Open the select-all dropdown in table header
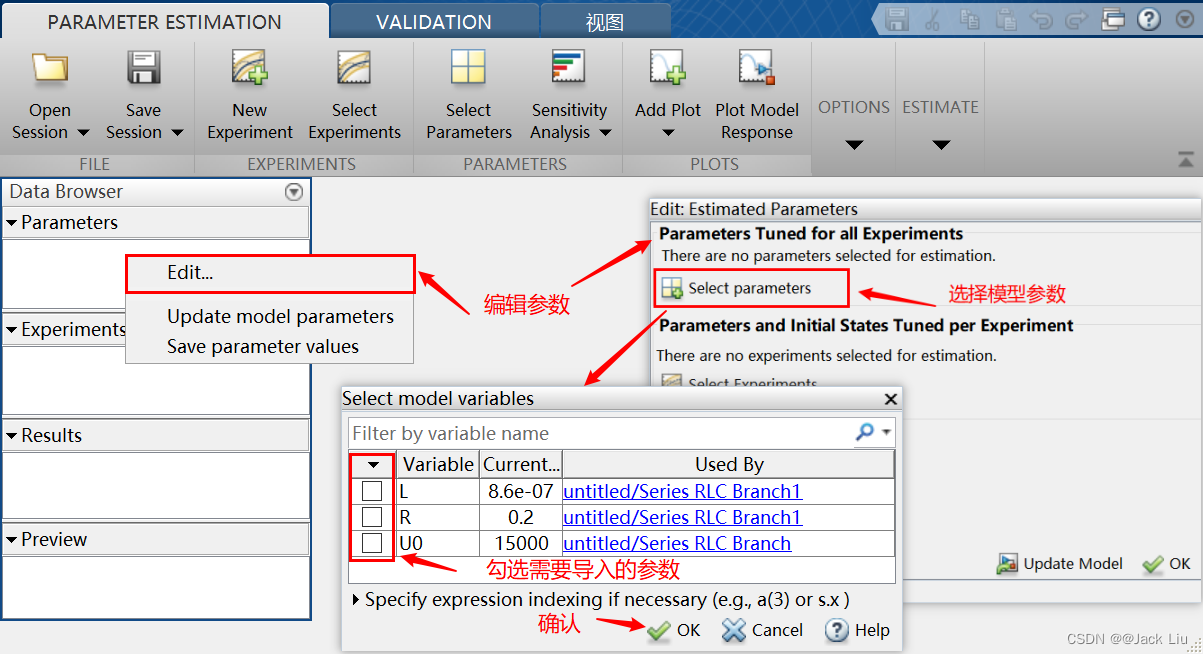The height and width of the screenshot is (654, 1203). coord(373,465)
